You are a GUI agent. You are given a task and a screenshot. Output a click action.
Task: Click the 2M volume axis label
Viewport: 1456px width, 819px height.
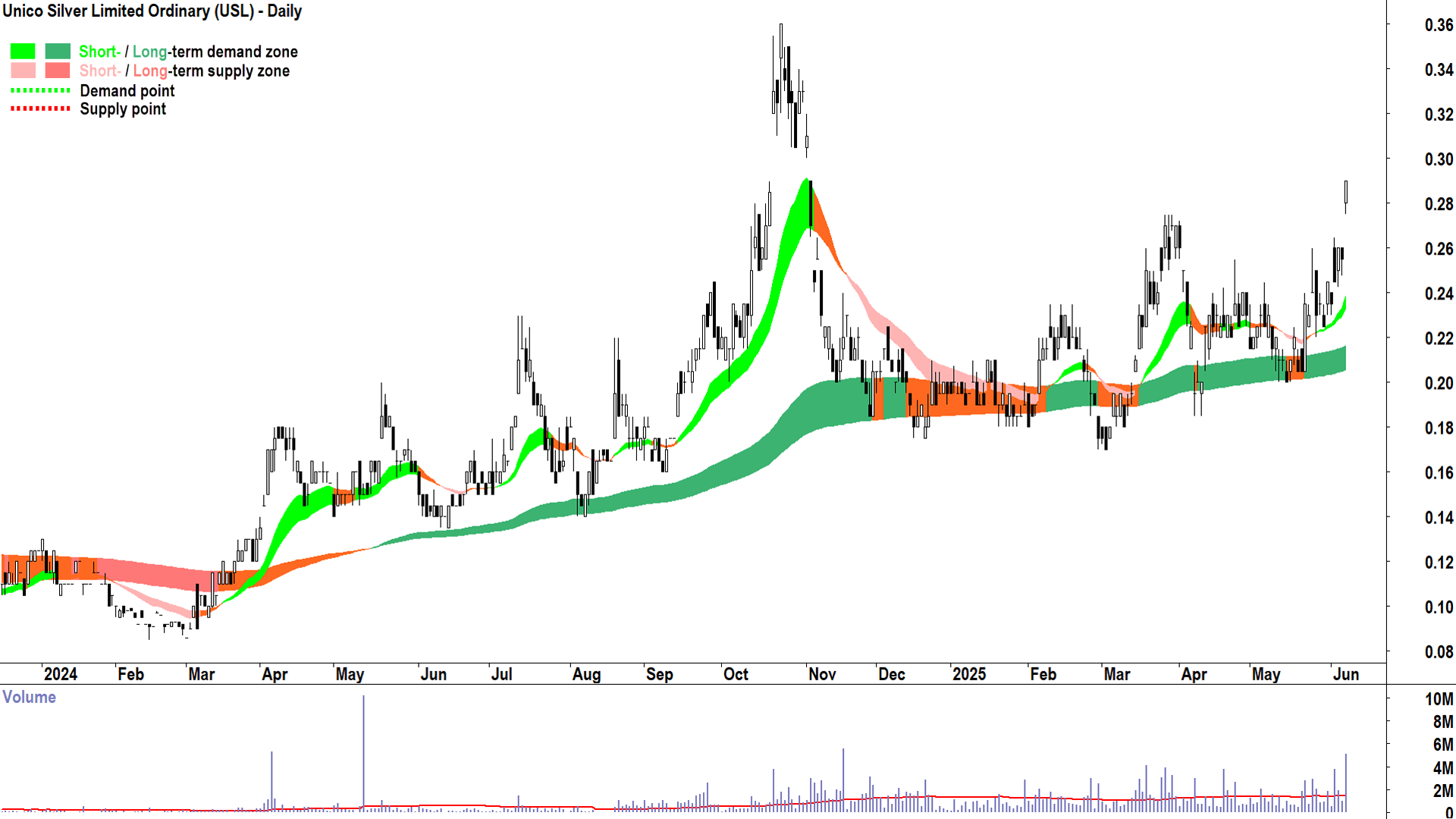click(x=1443, y=791)
